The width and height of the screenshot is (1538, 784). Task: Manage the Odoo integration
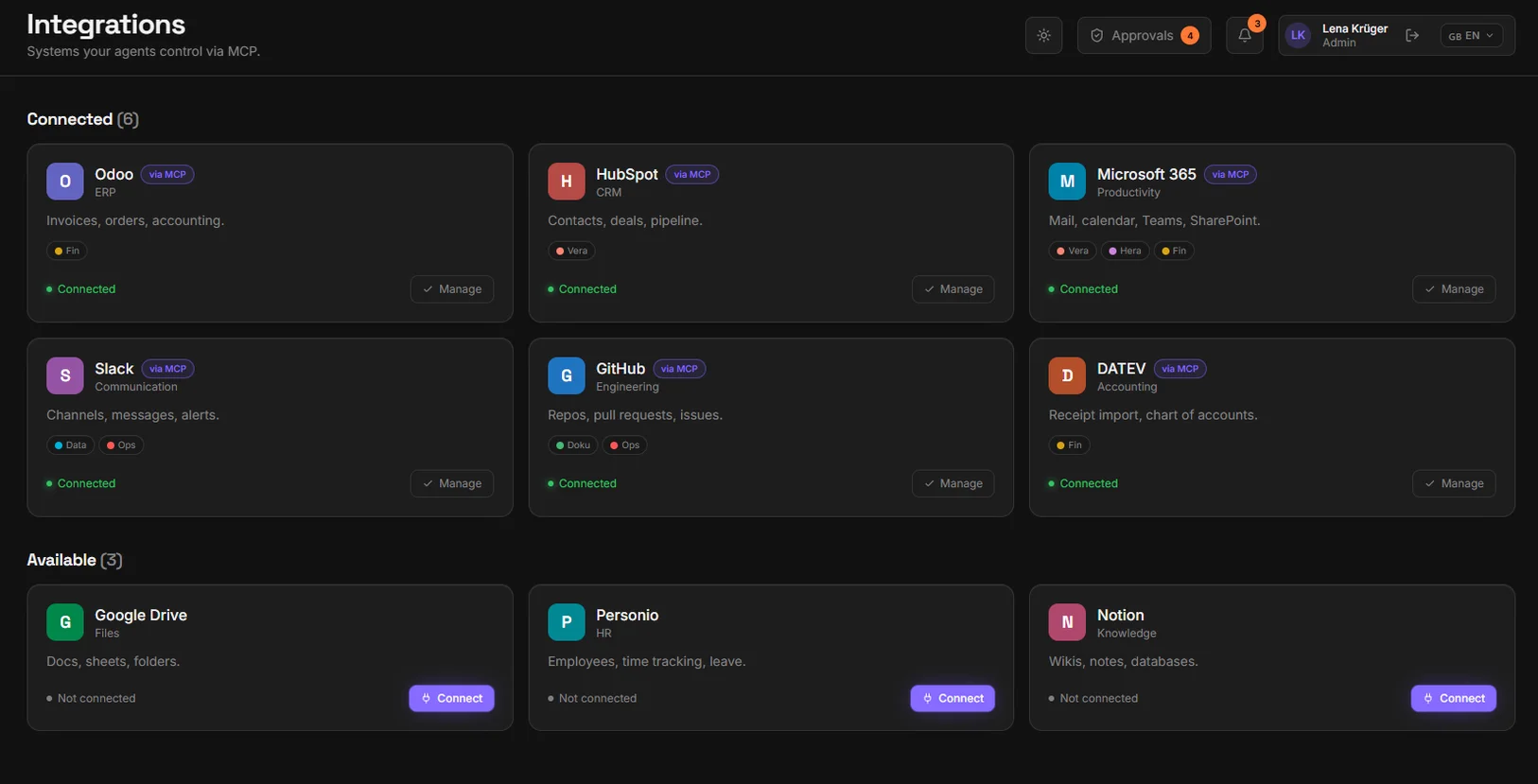452,289
